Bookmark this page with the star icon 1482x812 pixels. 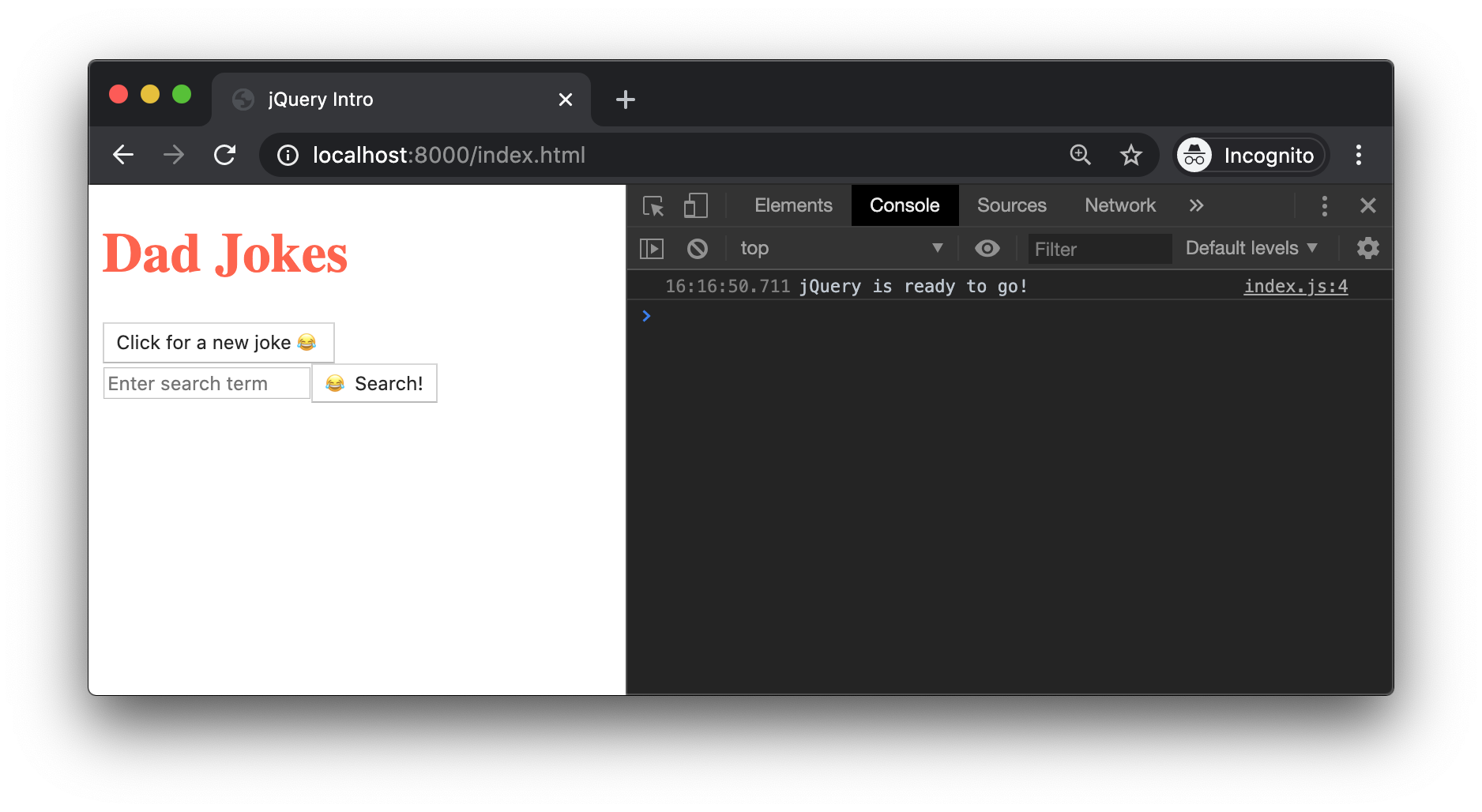coord(1130,155)
